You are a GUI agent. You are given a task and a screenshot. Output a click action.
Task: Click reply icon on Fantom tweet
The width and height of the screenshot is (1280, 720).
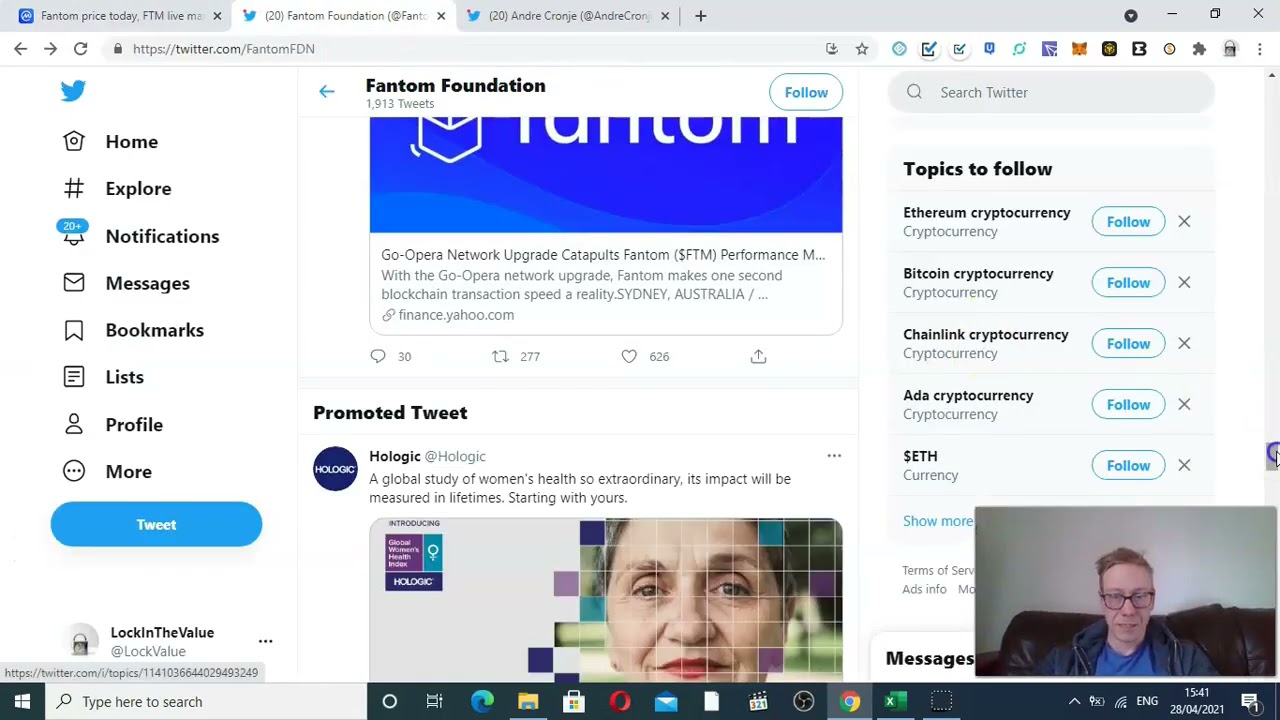click(x=378, y=356)
